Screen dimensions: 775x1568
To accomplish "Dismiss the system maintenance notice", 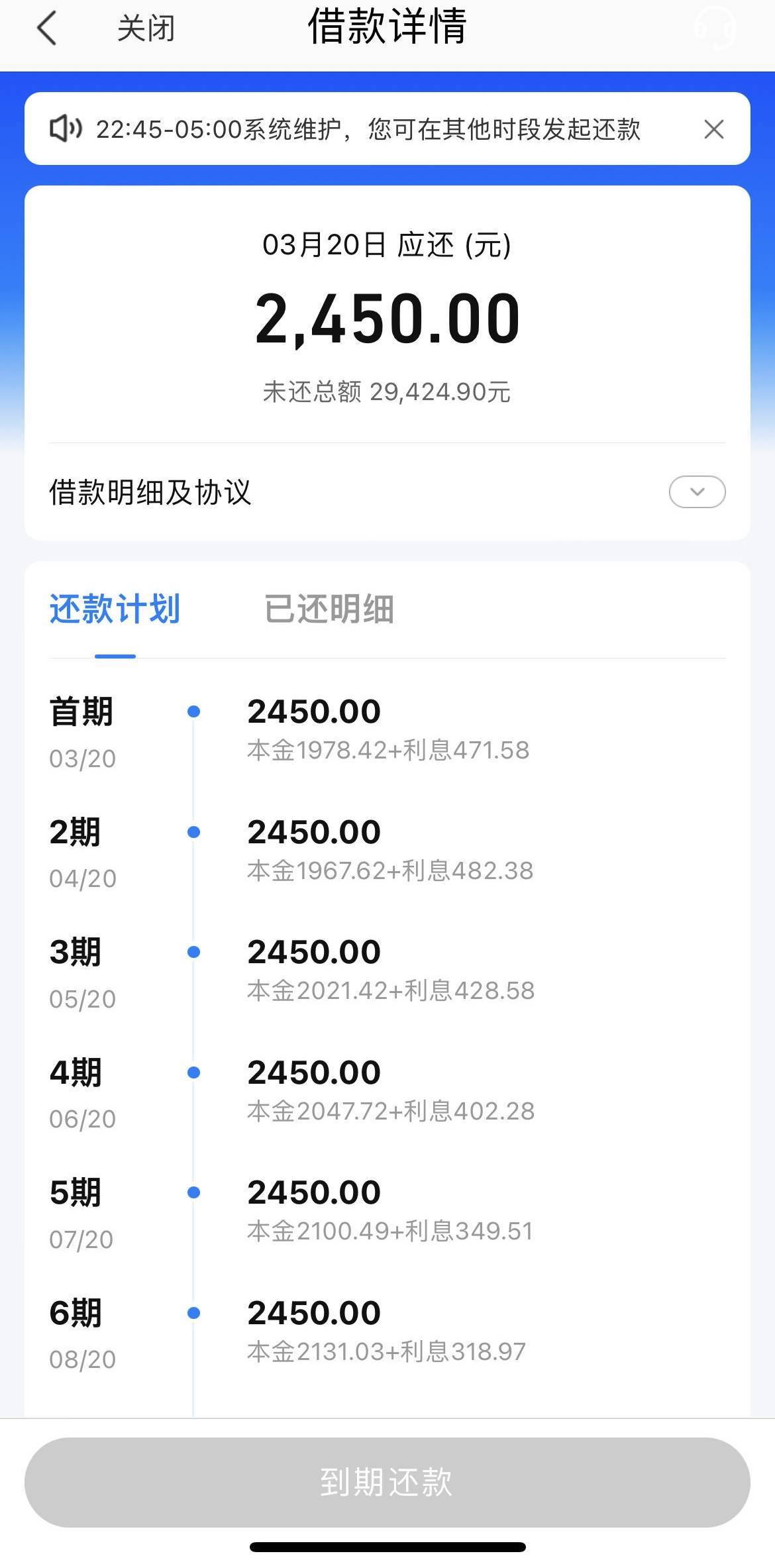I will tap(713, 129).
